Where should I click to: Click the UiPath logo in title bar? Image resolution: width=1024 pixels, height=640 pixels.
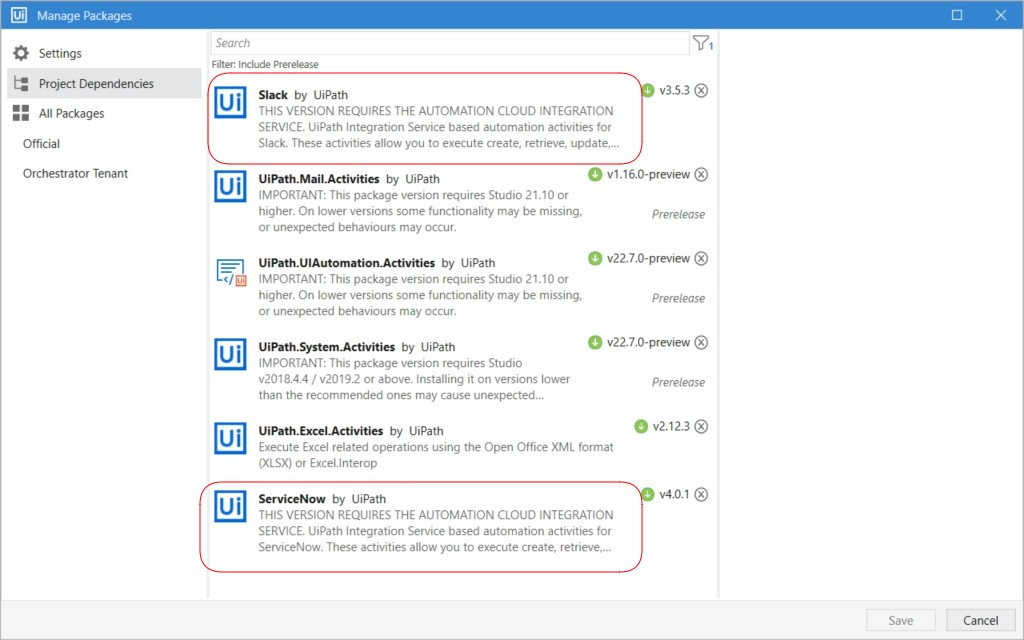point(19,15)
